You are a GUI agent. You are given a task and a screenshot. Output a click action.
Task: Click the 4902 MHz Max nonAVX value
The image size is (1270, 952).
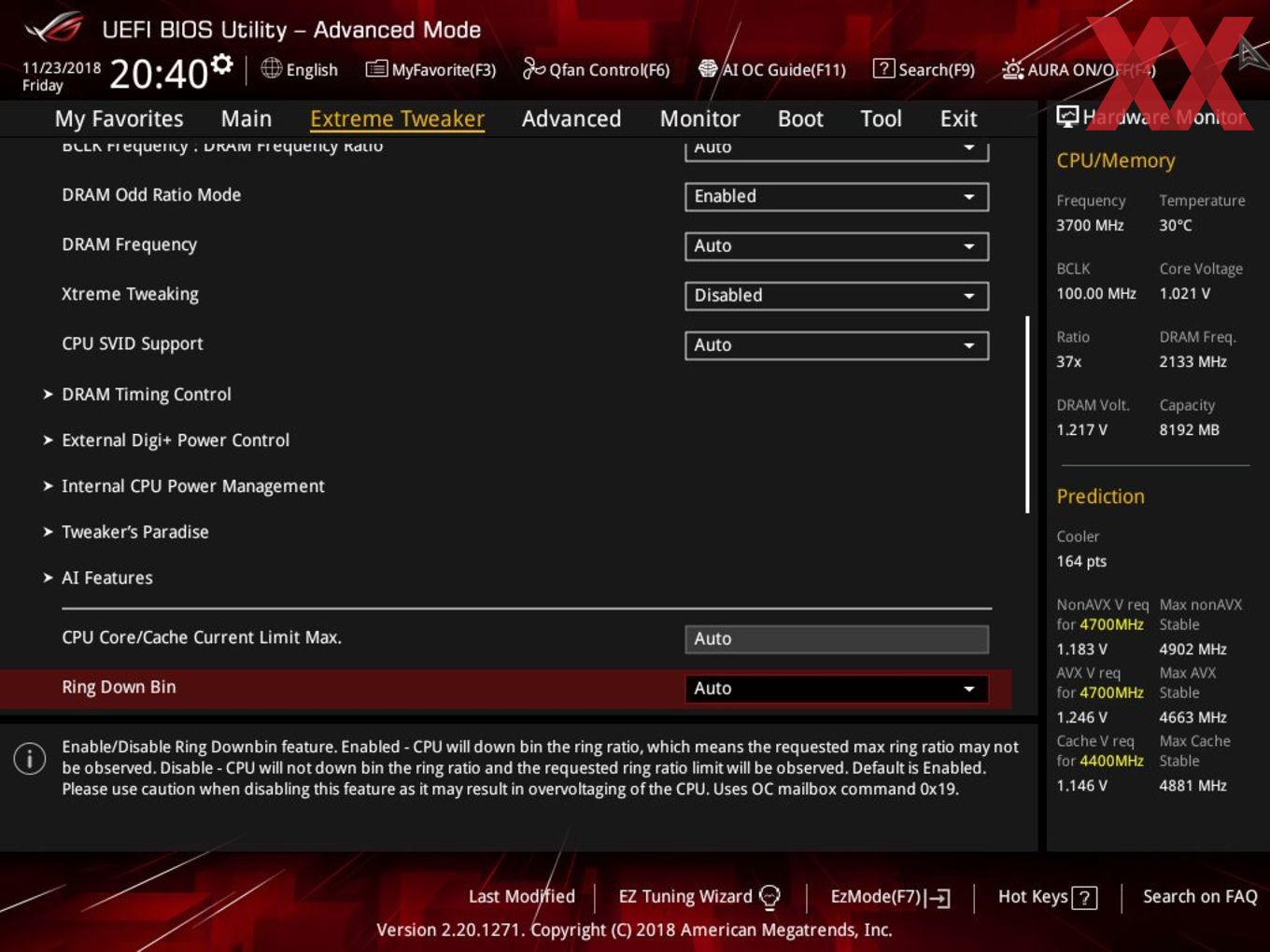[x=1192, y=649]
